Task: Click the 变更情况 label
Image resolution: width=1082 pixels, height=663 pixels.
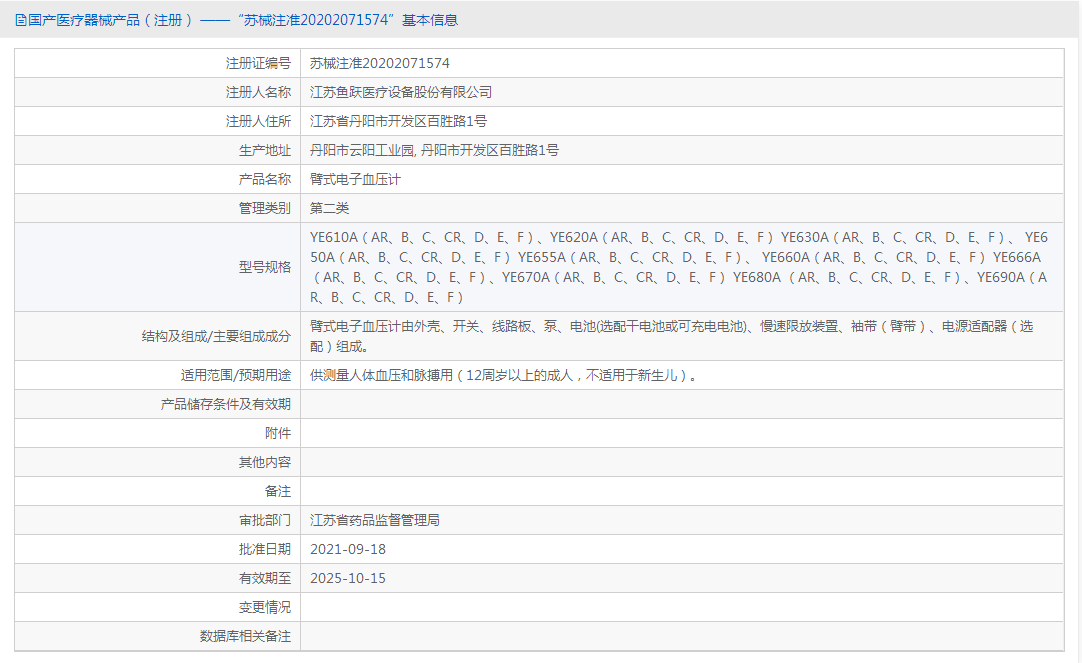Action: pos(265,607)
